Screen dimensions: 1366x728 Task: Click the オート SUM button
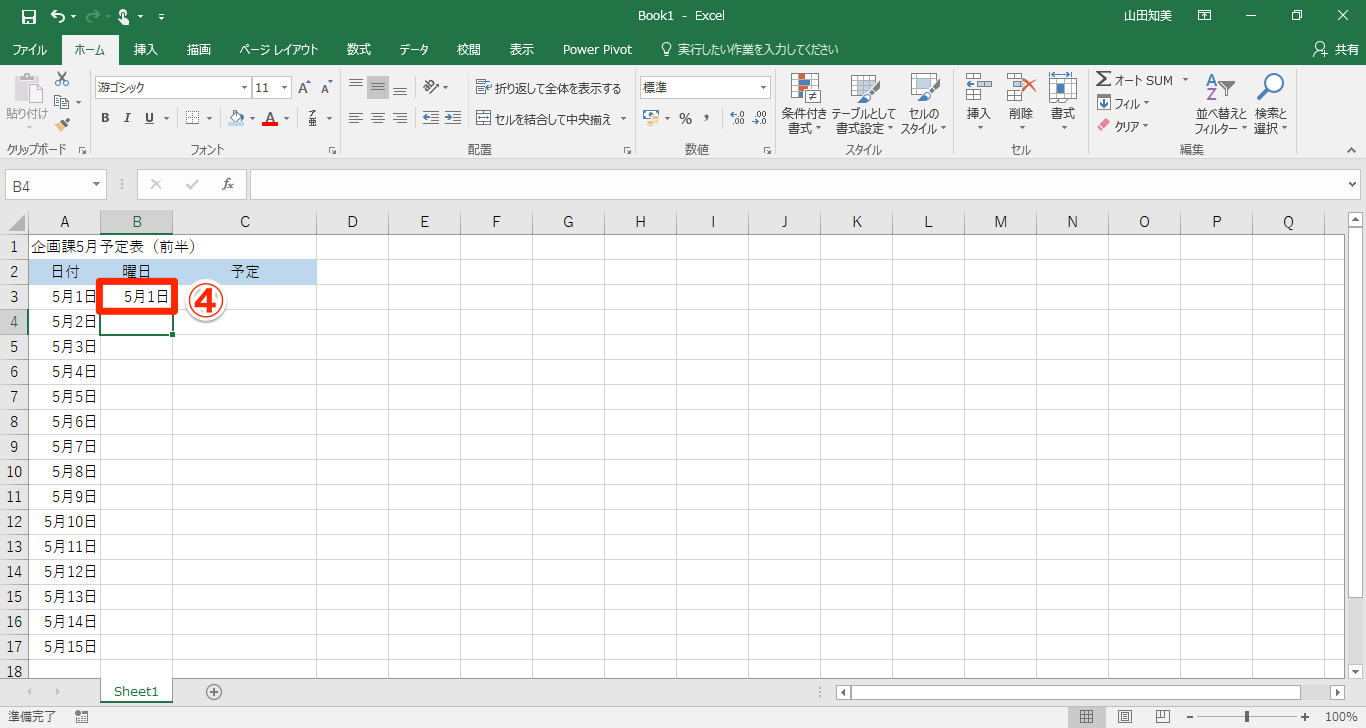click(1135, 80)
